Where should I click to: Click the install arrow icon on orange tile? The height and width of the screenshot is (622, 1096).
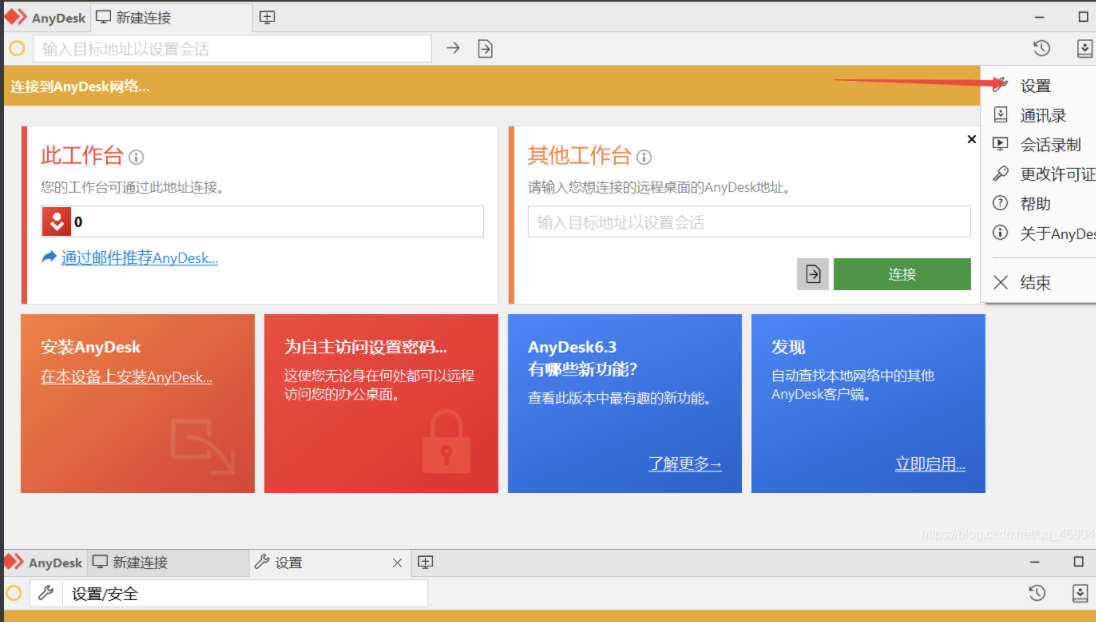pos(203,447)
